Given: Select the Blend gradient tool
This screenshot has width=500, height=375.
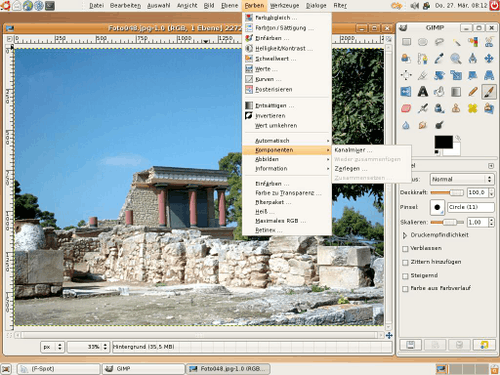Looking at the screenshot, I should [x=456, y=92].
